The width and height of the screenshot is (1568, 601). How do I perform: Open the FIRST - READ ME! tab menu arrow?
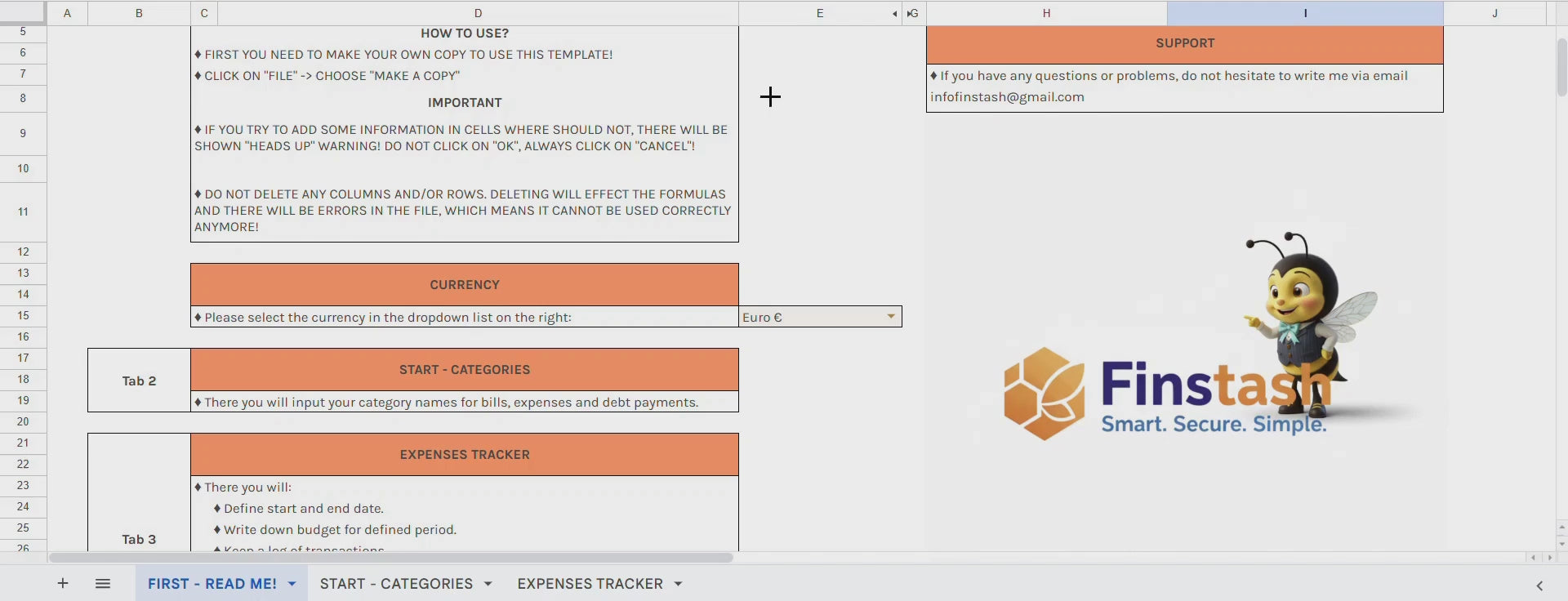[x=292, y=584]
